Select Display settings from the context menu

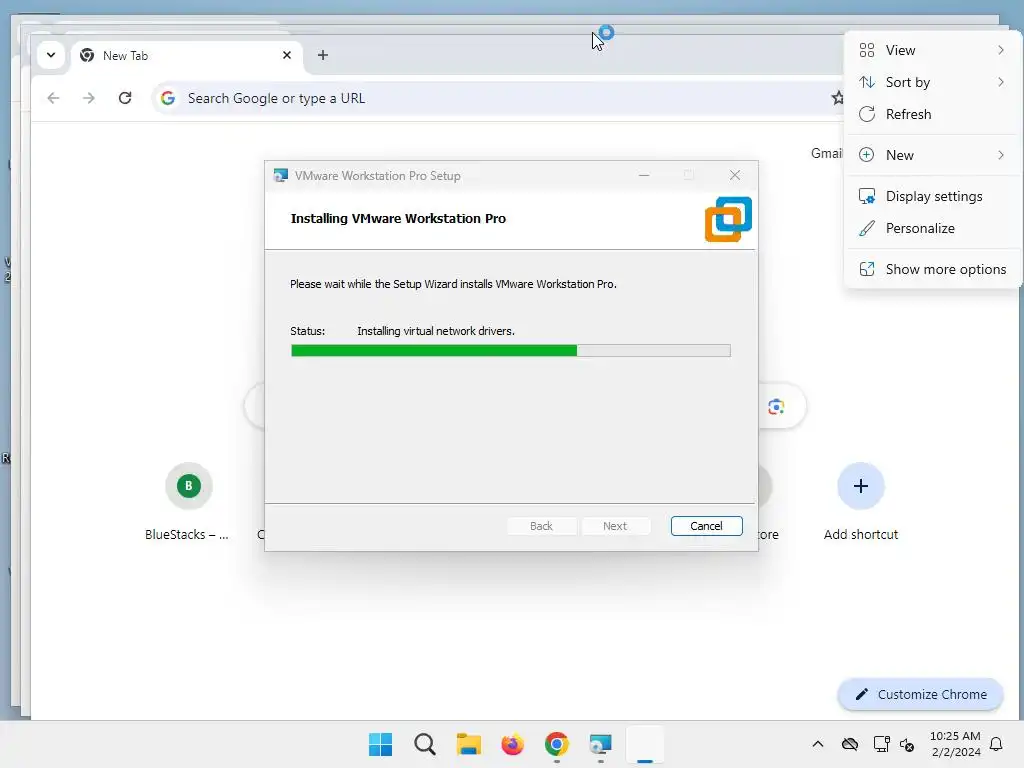932,197
